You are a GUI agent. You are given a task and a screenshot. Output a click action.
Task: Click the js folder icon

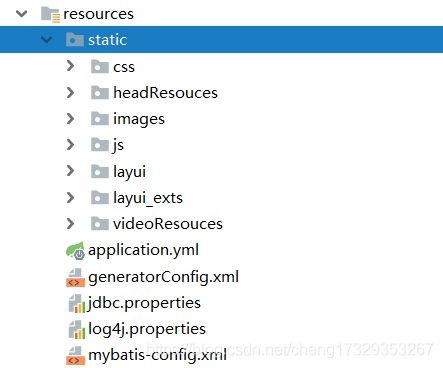click(100, 144)
